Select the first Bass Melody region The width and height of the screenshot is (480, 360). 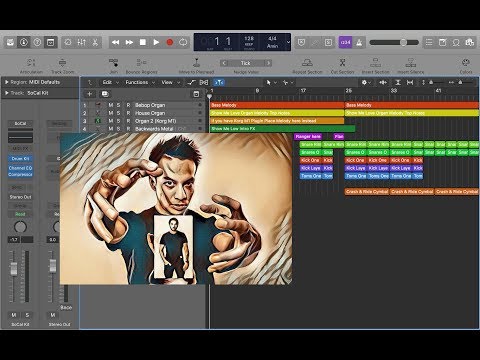[277, 105]
